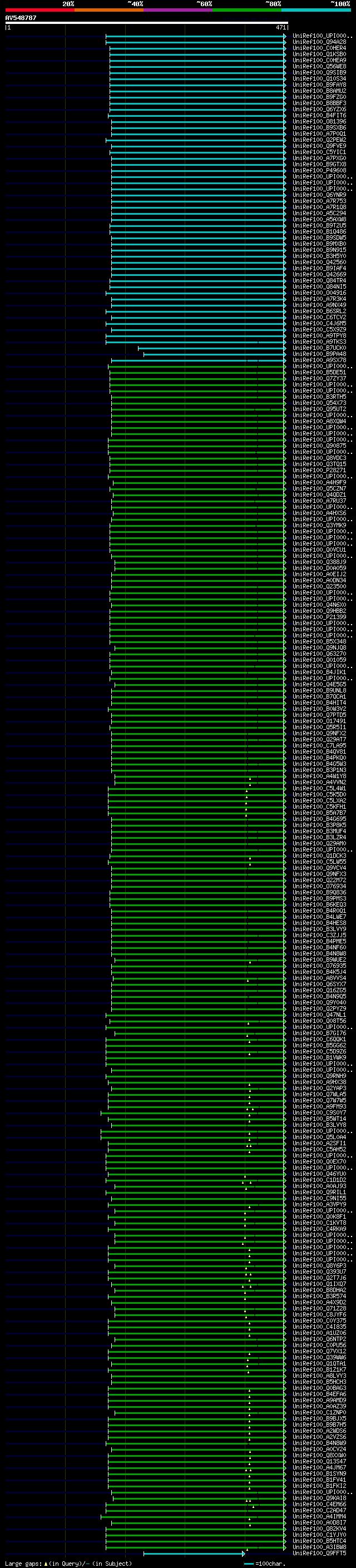Select the UniRef100_O81396 label
356x1568 pixels.
(x=319, y=121)
